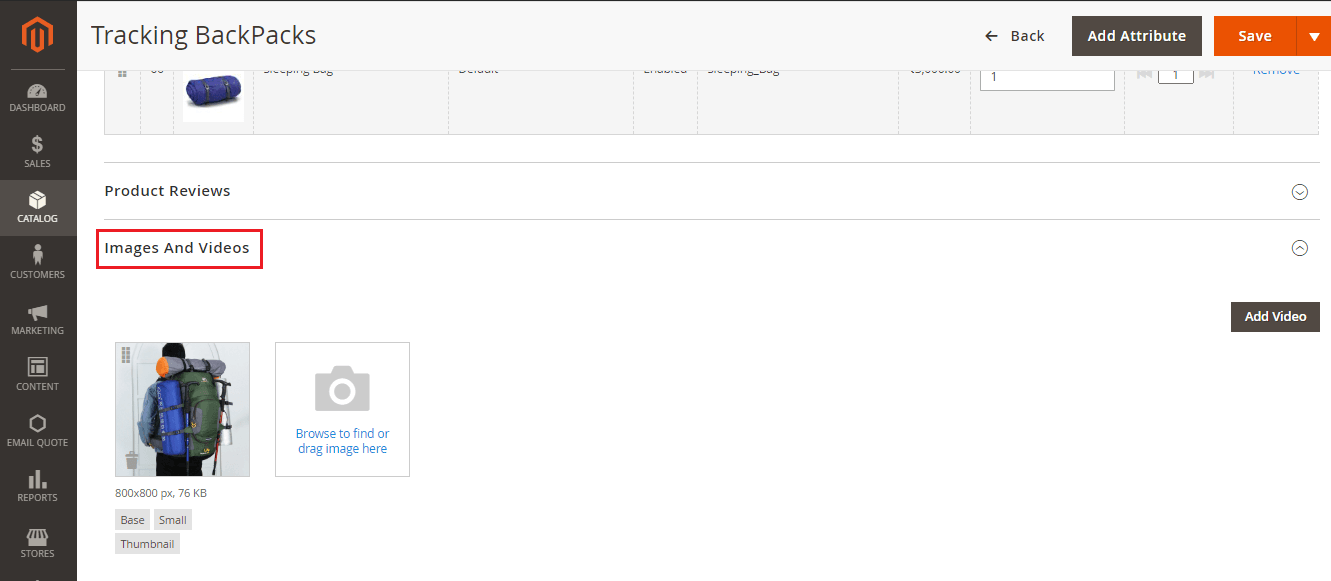Collapse the Images And Videos section chevron
This screenshot has height=581, width=1331.
pyautogui.click(x=1300, y=248)
